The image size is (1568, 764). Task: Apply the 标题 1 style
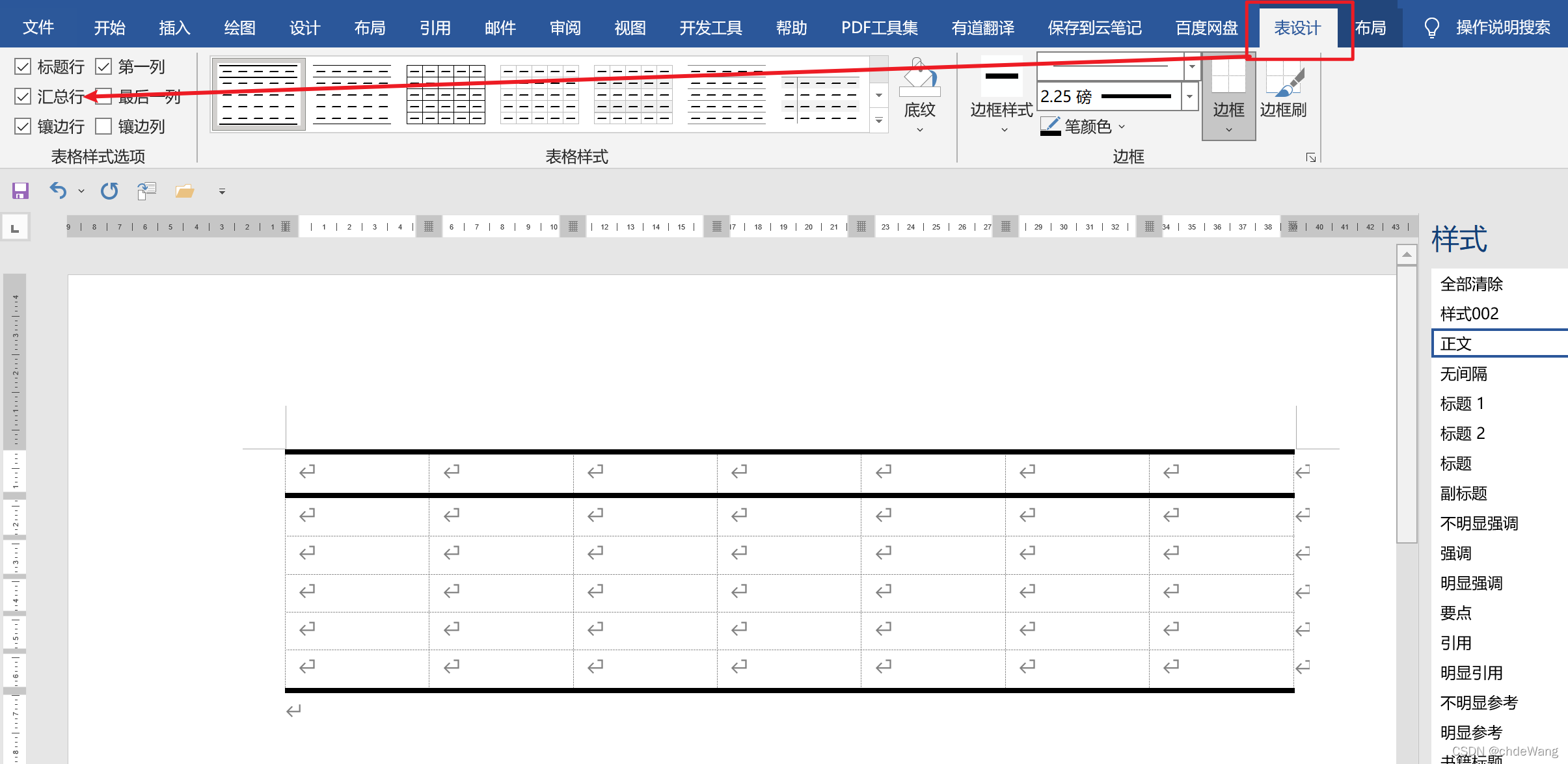click(1462, 404)
